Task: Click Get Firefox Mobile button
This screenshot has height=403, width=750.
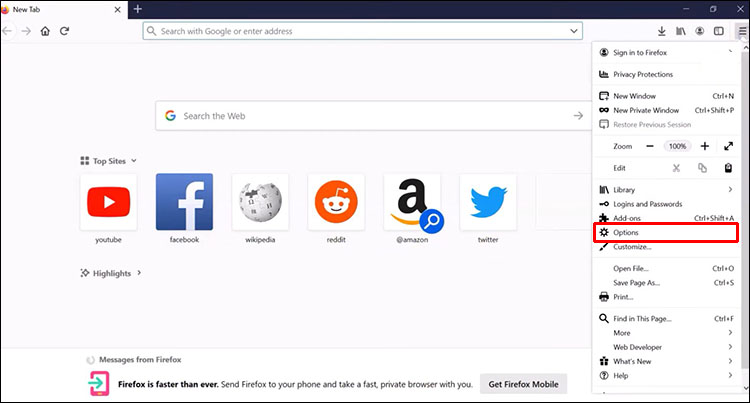Action: tap(523, 384)
